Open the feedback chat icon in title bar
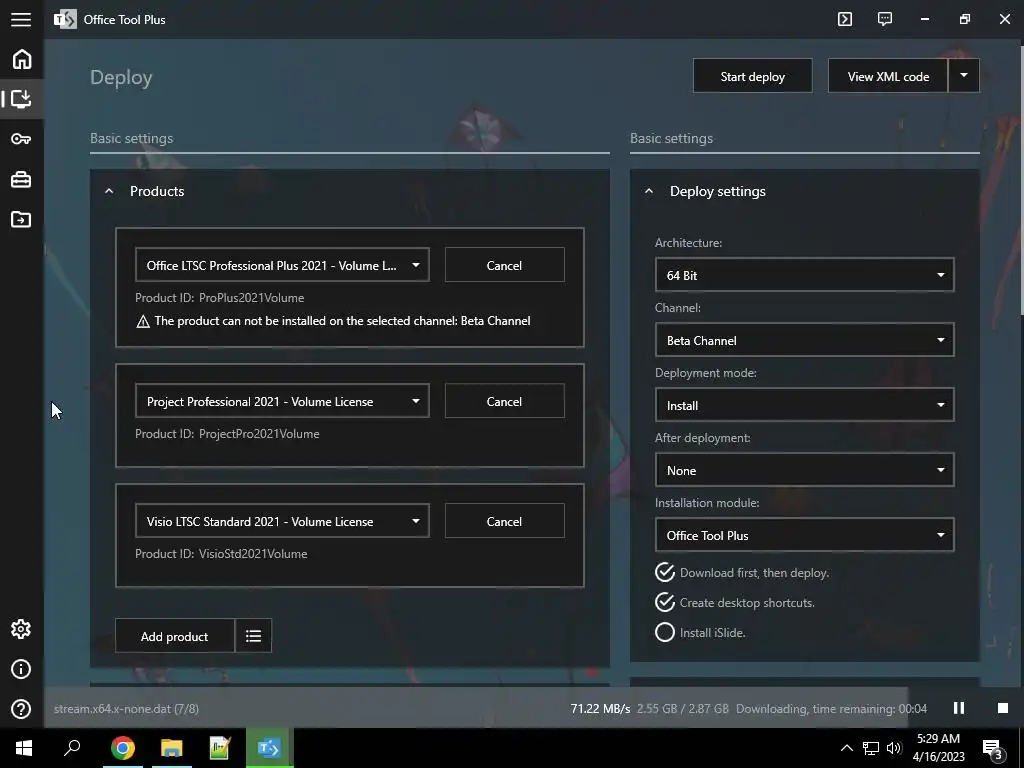The height and width of the screenshot is (768, 1024). [x=885, y=19]
